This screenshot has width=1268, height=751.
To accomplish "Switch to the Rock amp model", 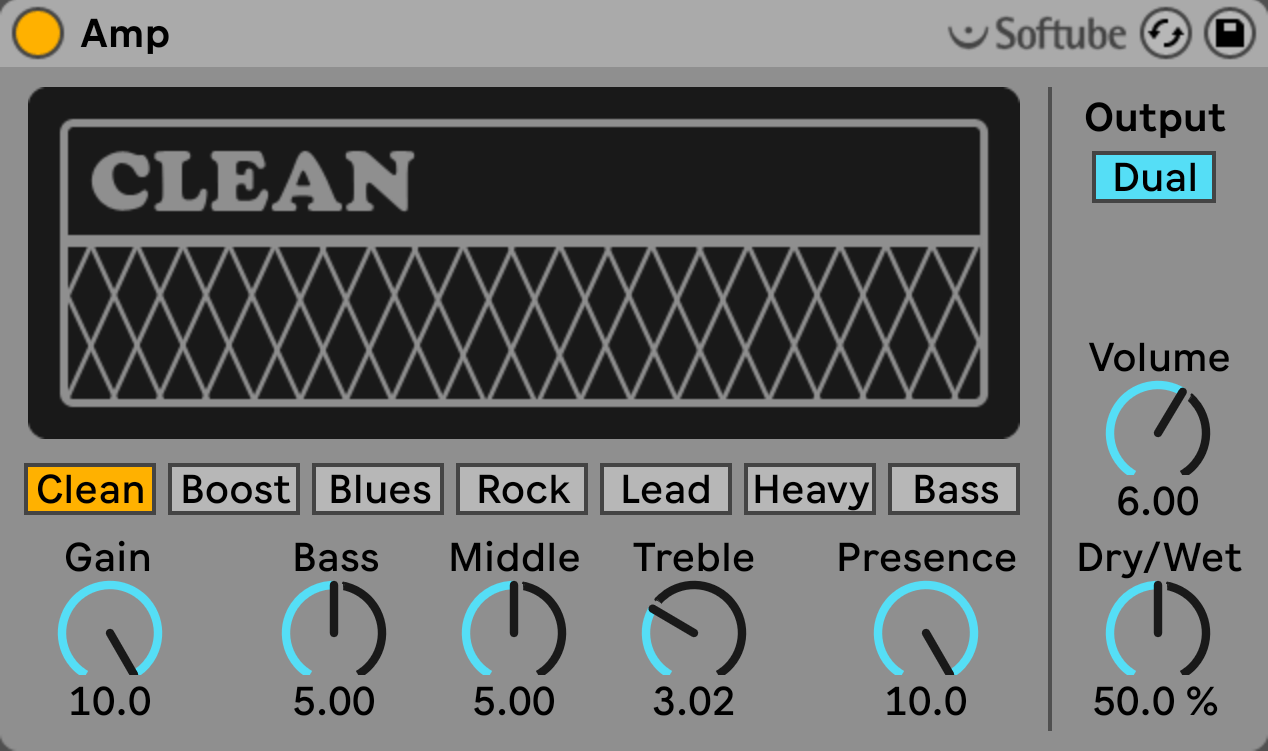I will (523, 489).
